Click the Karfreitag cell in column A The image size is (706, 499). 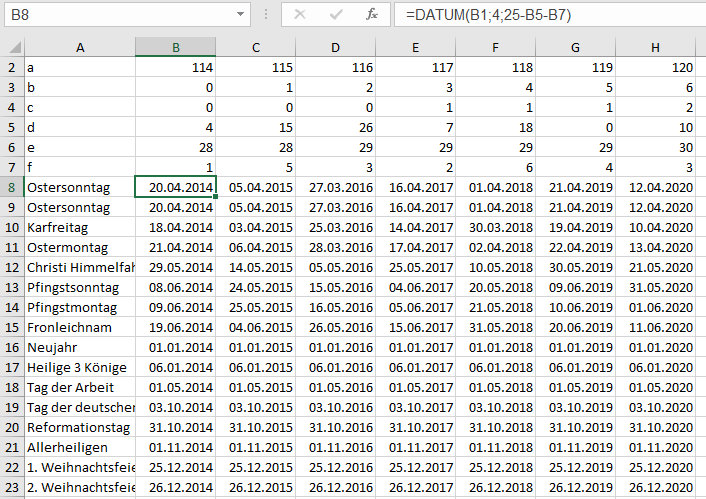[x=80, y=227]
